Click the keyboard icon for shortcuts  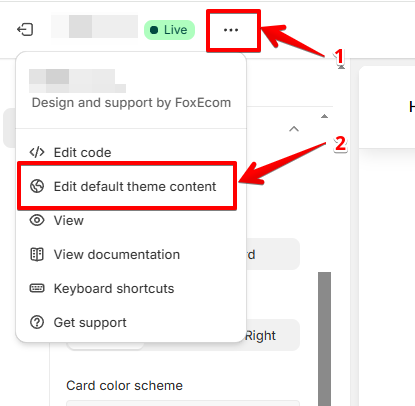[37, 288]
